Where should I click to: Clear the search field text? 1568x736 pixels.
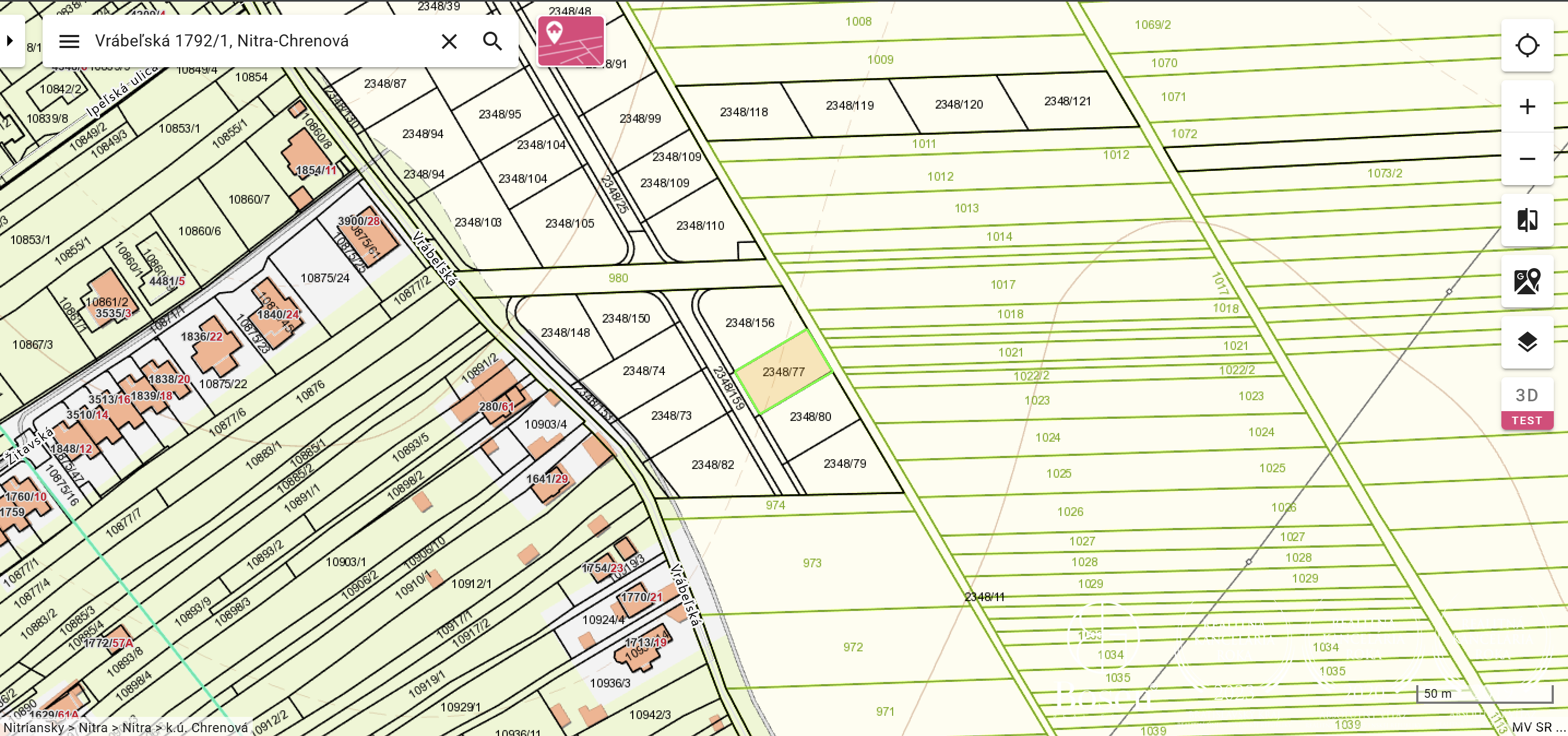click(x=449, y=41)
